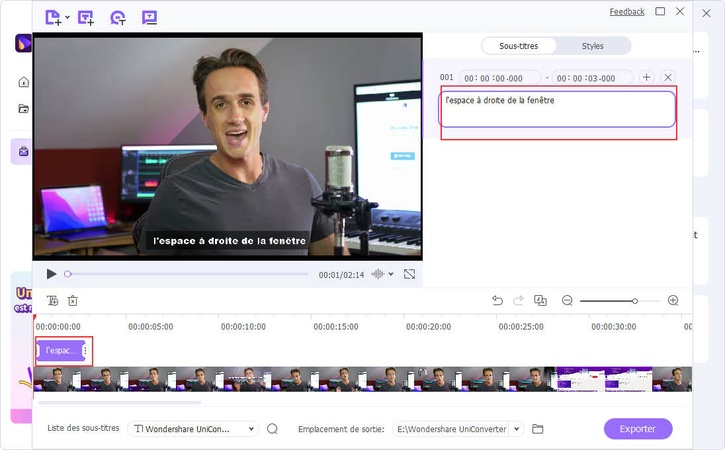Viewport: 725px width, 450px height.
Task: Click the Home icon in left sidebar
Action: click(x=24, y=82)
